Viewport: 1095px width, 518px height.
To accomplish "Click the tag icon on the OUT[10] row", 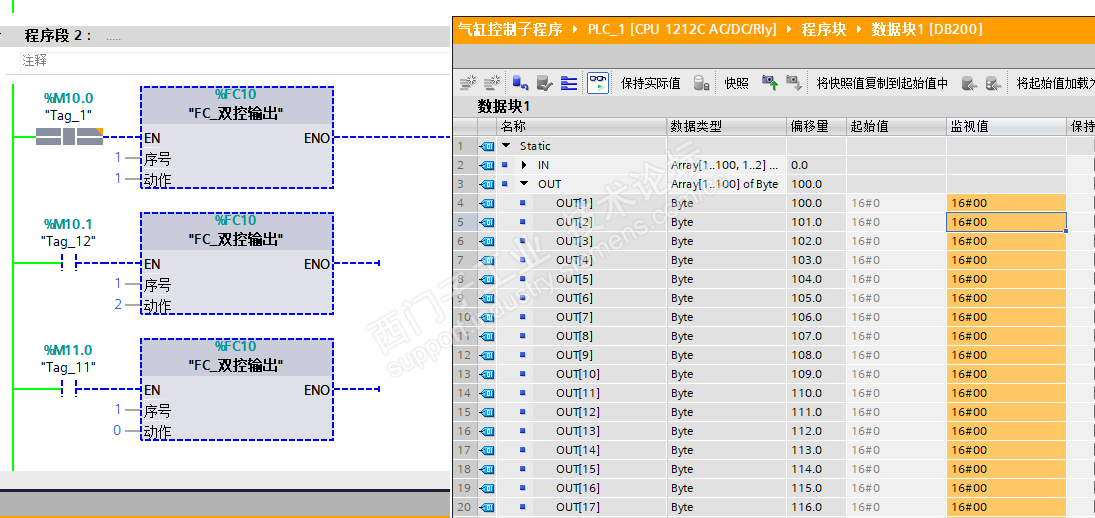I will coord(487,374).
